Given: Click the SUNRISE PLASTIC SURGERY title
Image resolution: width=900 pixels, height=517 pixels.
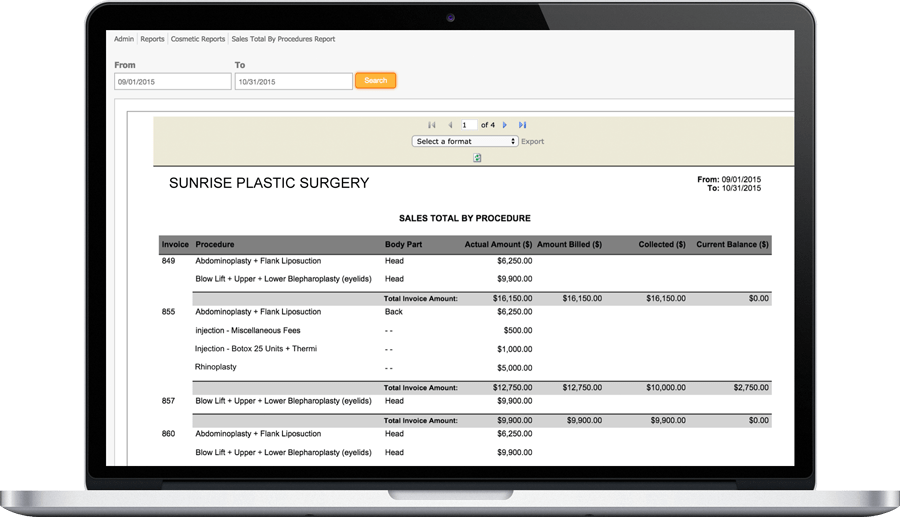Looking at the screenshot, I should [x=269, y=183].
